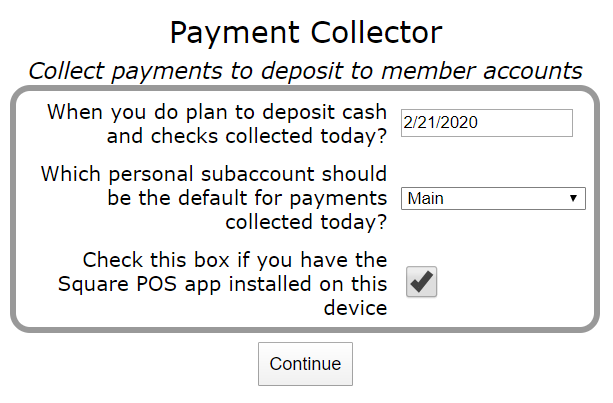Click the deposit cash and checks question label
The height and width of the screenshot is (403, 613).
pyautogui.click(x=217, y=123)
